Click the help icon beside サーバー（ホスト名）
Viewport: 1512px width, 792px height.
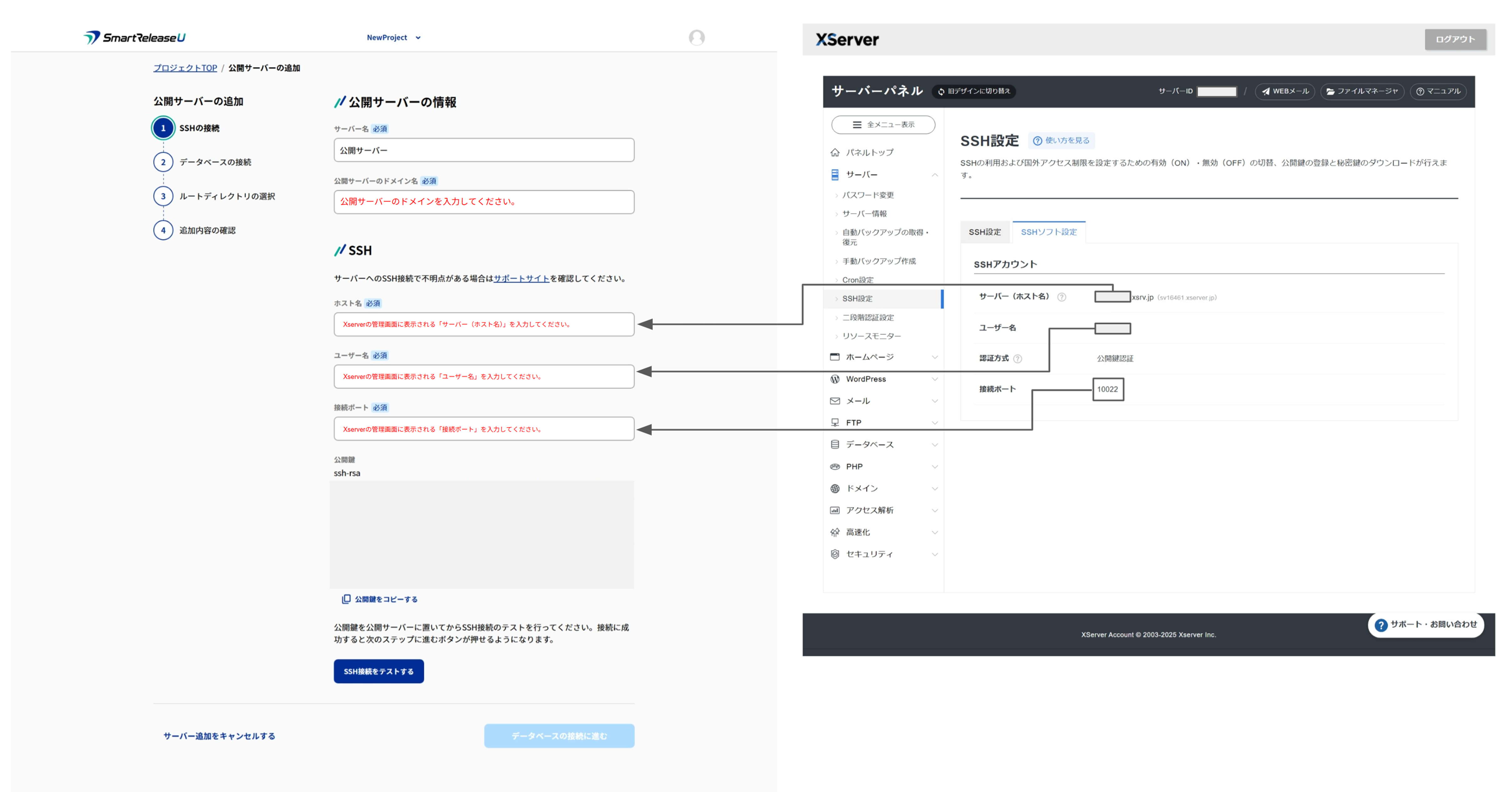(x=1061, y=297)
